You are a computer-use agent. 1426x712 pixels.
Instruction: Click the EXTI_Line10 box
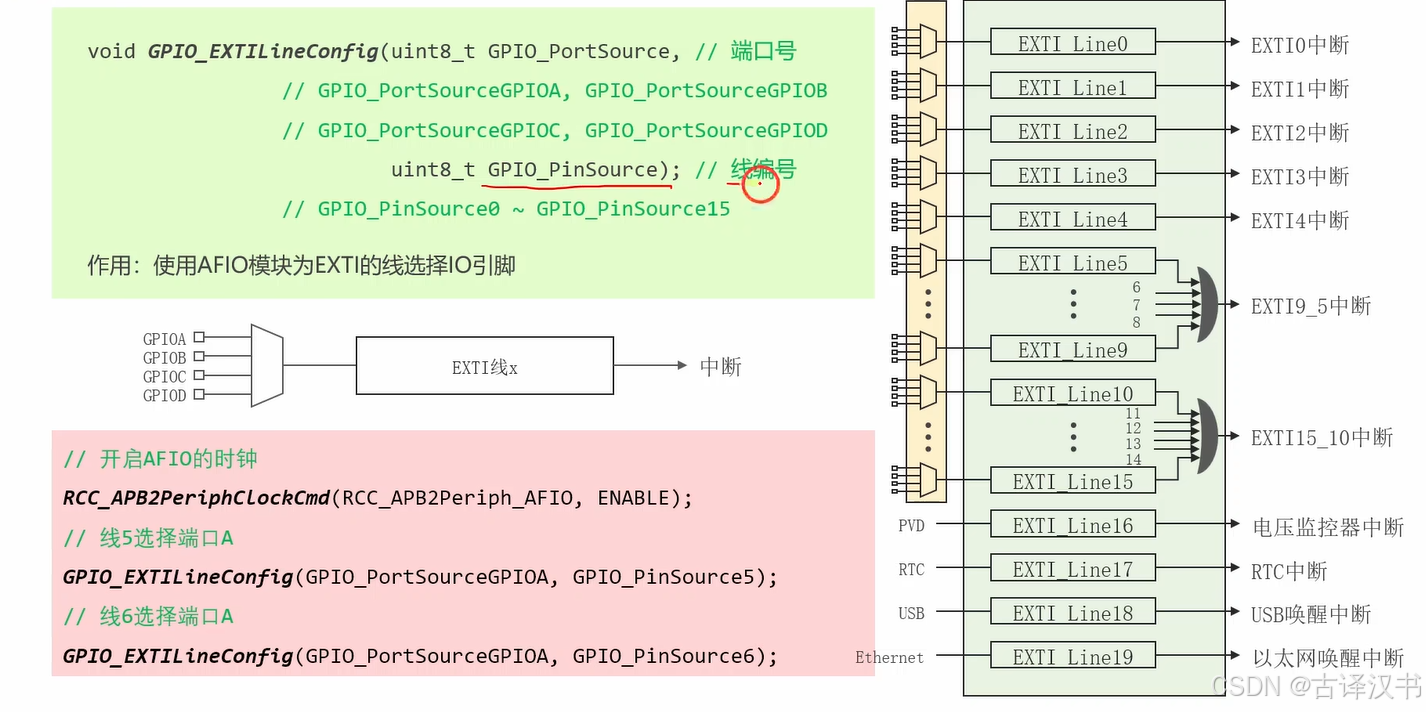pos(1073,393)
